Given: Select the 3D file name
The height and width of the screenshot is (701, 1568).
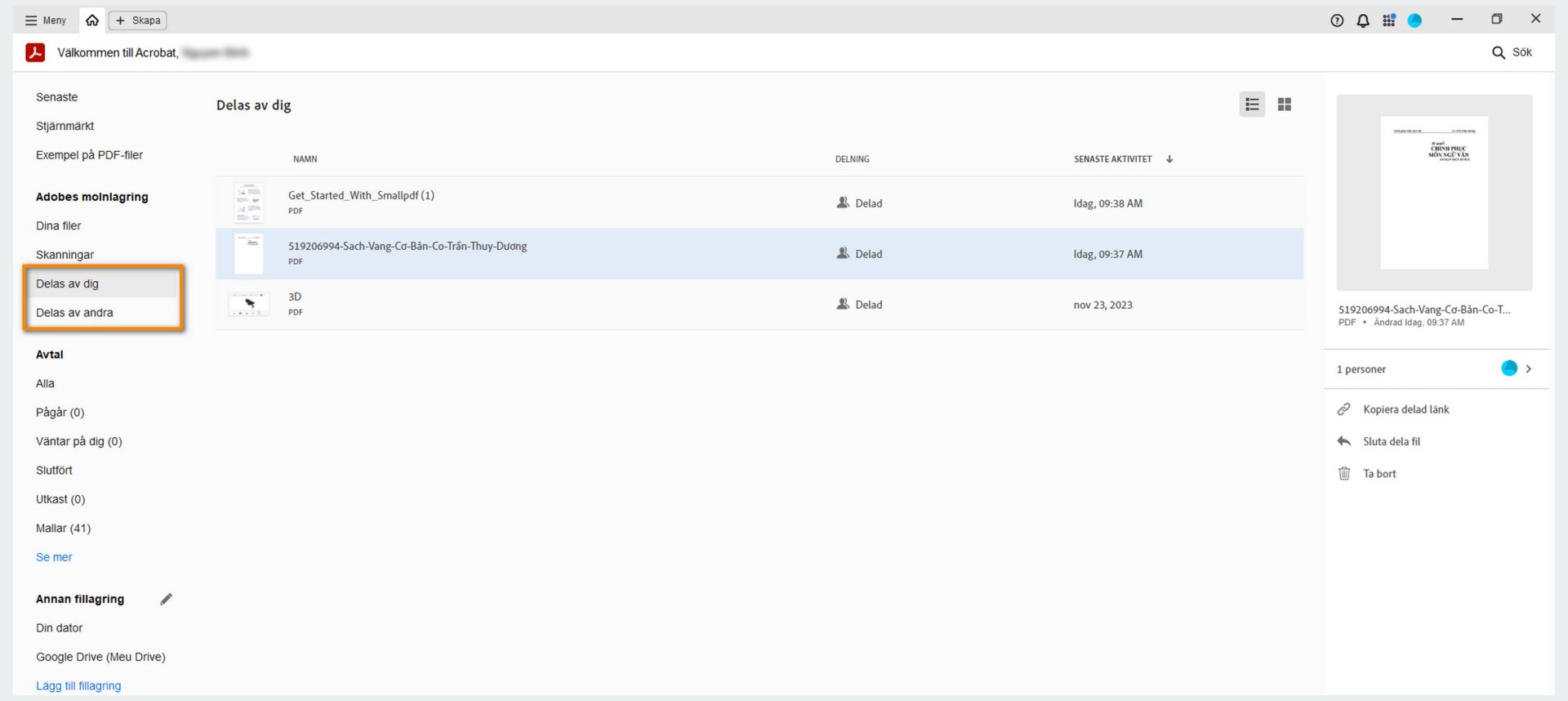Looking at the screenshot, I should [295, 297].
